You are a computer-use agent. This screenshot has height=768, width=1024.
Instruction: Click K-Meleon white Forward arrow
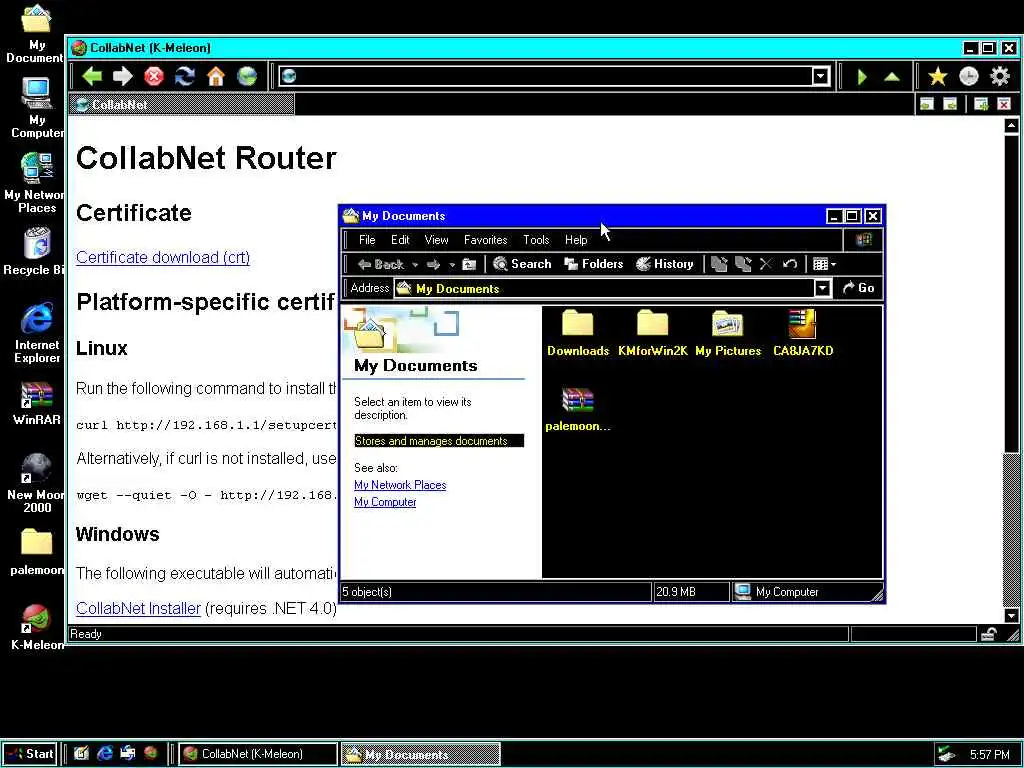pos(122,76)
